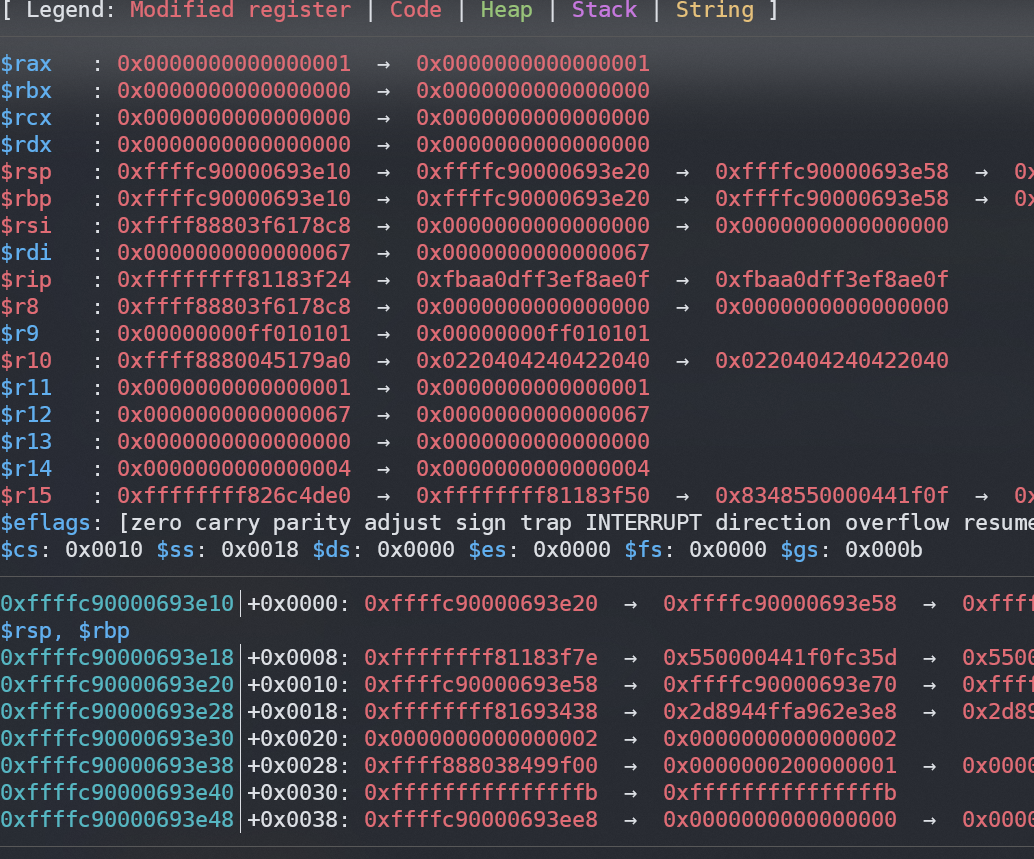Click the 'Modified register' legend label
The image size is (1034, 859).
240,11
